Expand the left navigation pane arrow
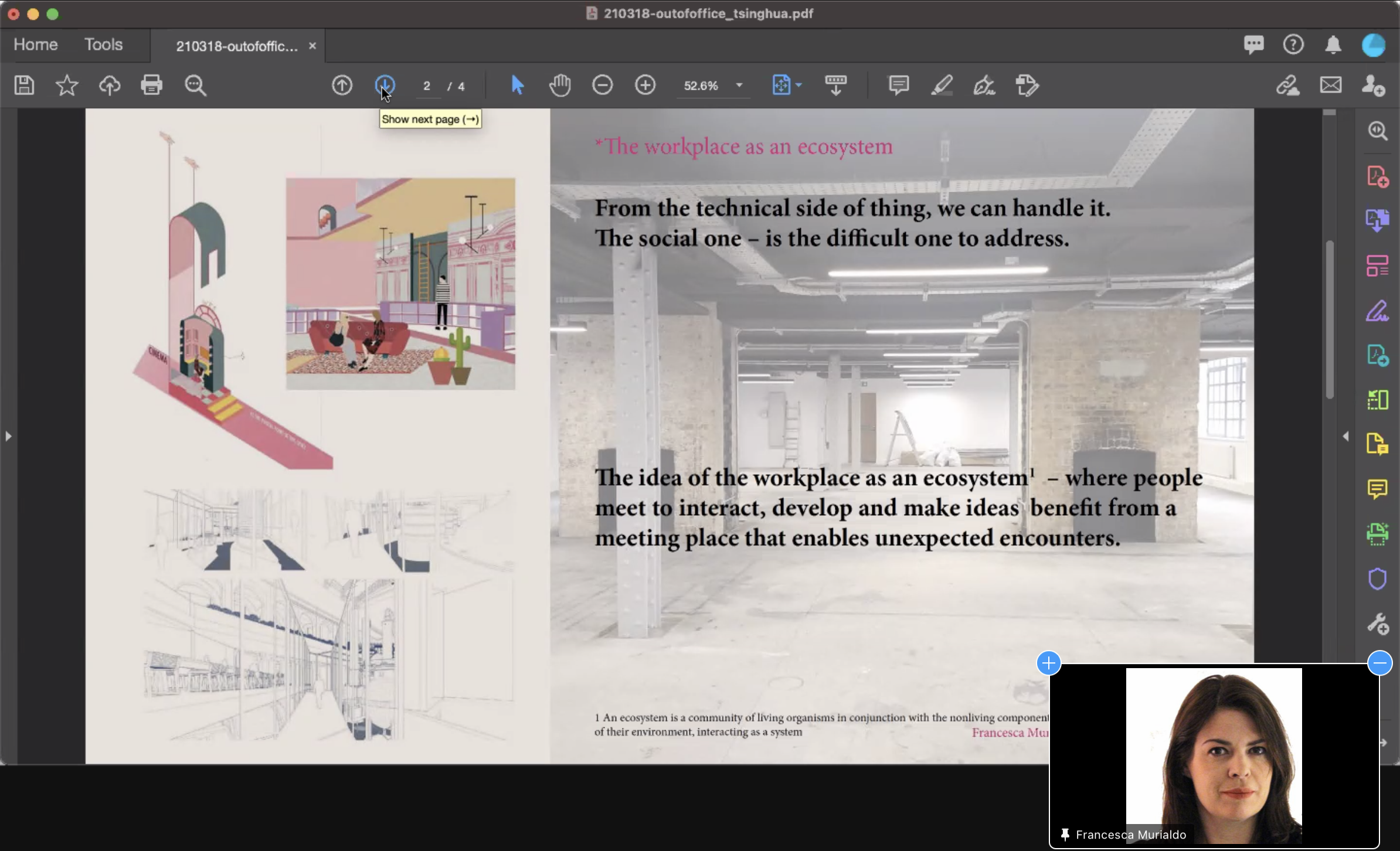The height and width of the screenshot is (851, 1400). point(8,436)
